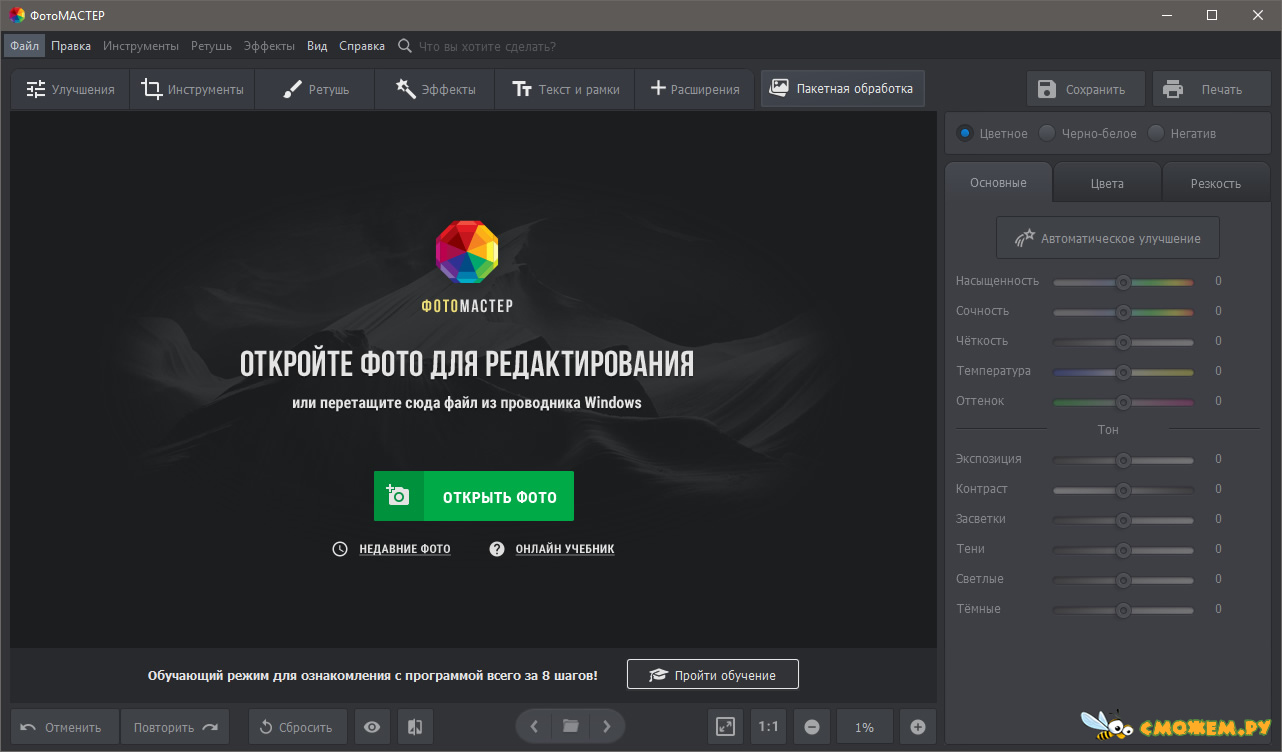Open the Эффекты menu bar item
The height and width of the screenshot is (752, 1282).
pyautogui.click(x=269, y=46)
